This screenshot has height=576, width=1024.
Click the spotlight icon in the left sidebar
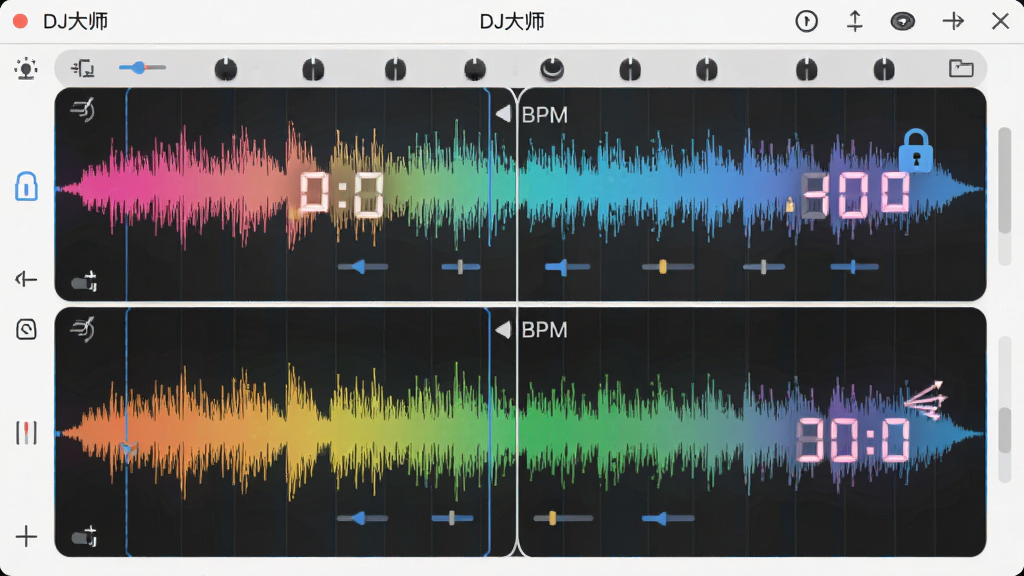click(x=26, y=68)
